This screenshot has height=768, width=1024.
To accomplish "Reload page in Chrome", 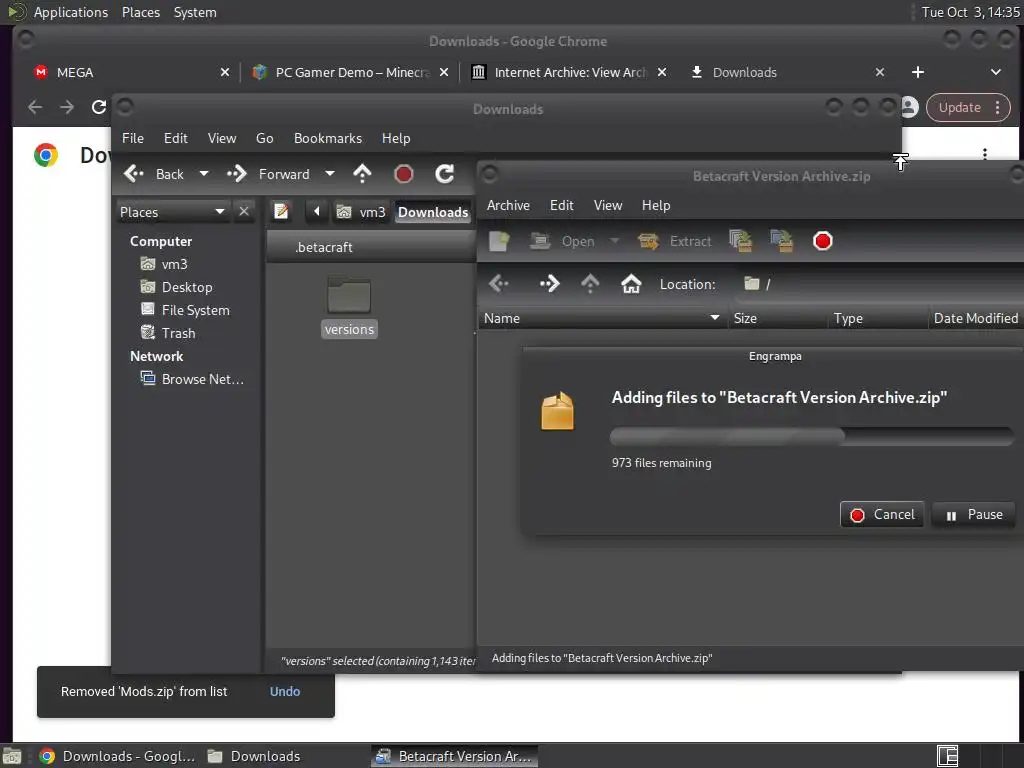I will click(x=99, y=107).
